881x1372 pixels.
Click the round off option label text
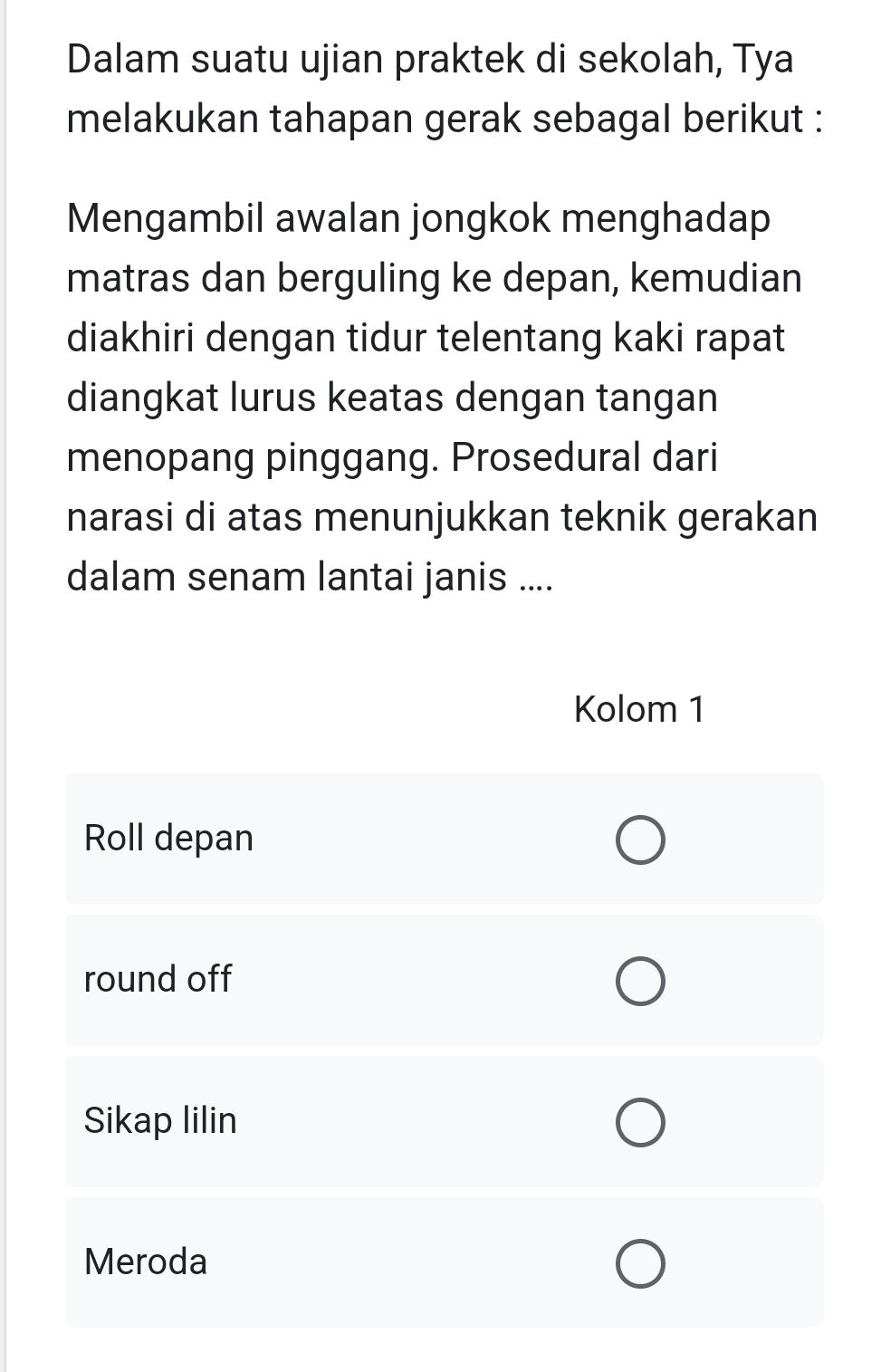(x=157, y=981)
